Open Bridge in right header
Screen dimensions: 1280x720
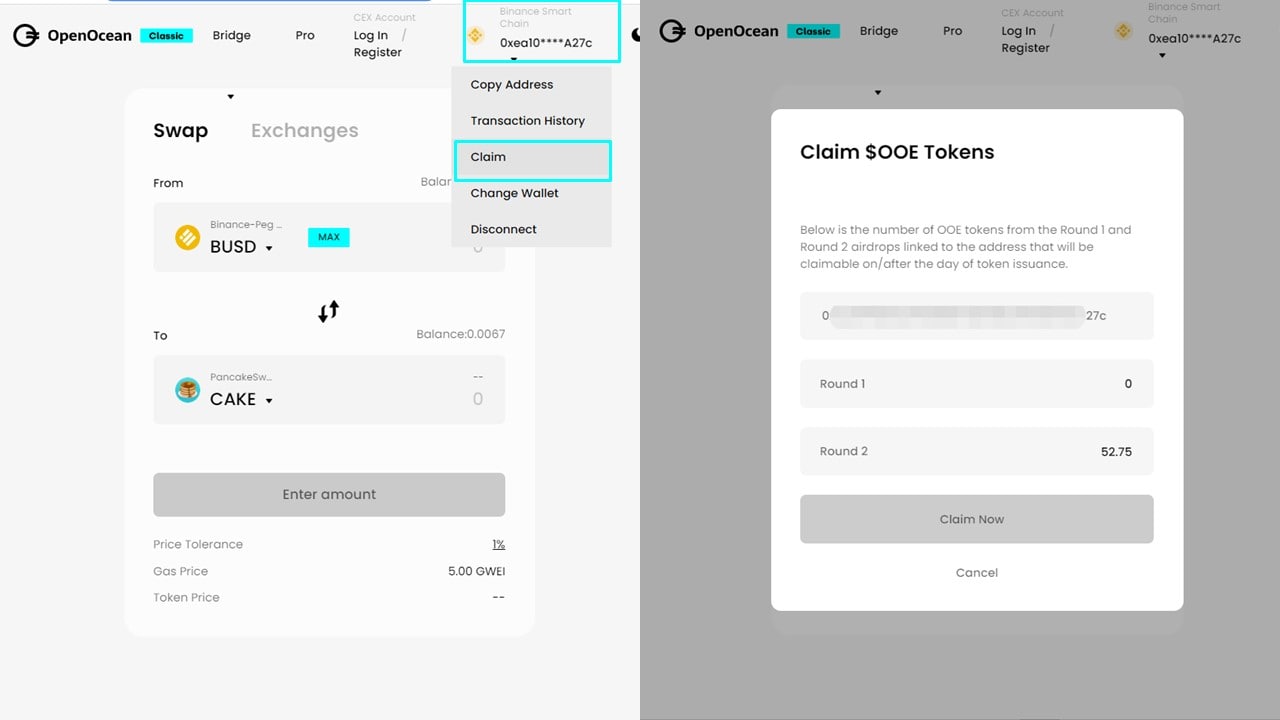pos(879,31)
